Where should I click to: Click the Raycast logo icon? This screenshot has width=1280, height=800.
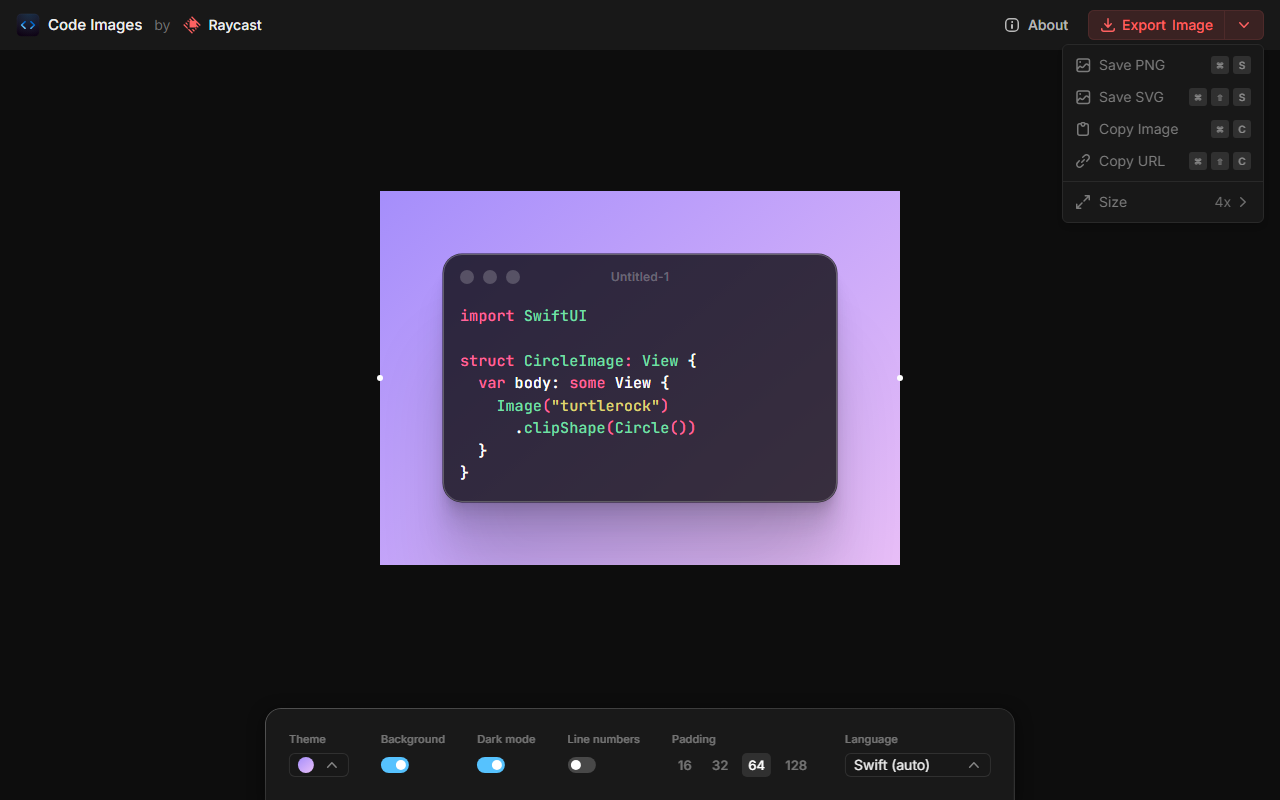pos(192,25)
